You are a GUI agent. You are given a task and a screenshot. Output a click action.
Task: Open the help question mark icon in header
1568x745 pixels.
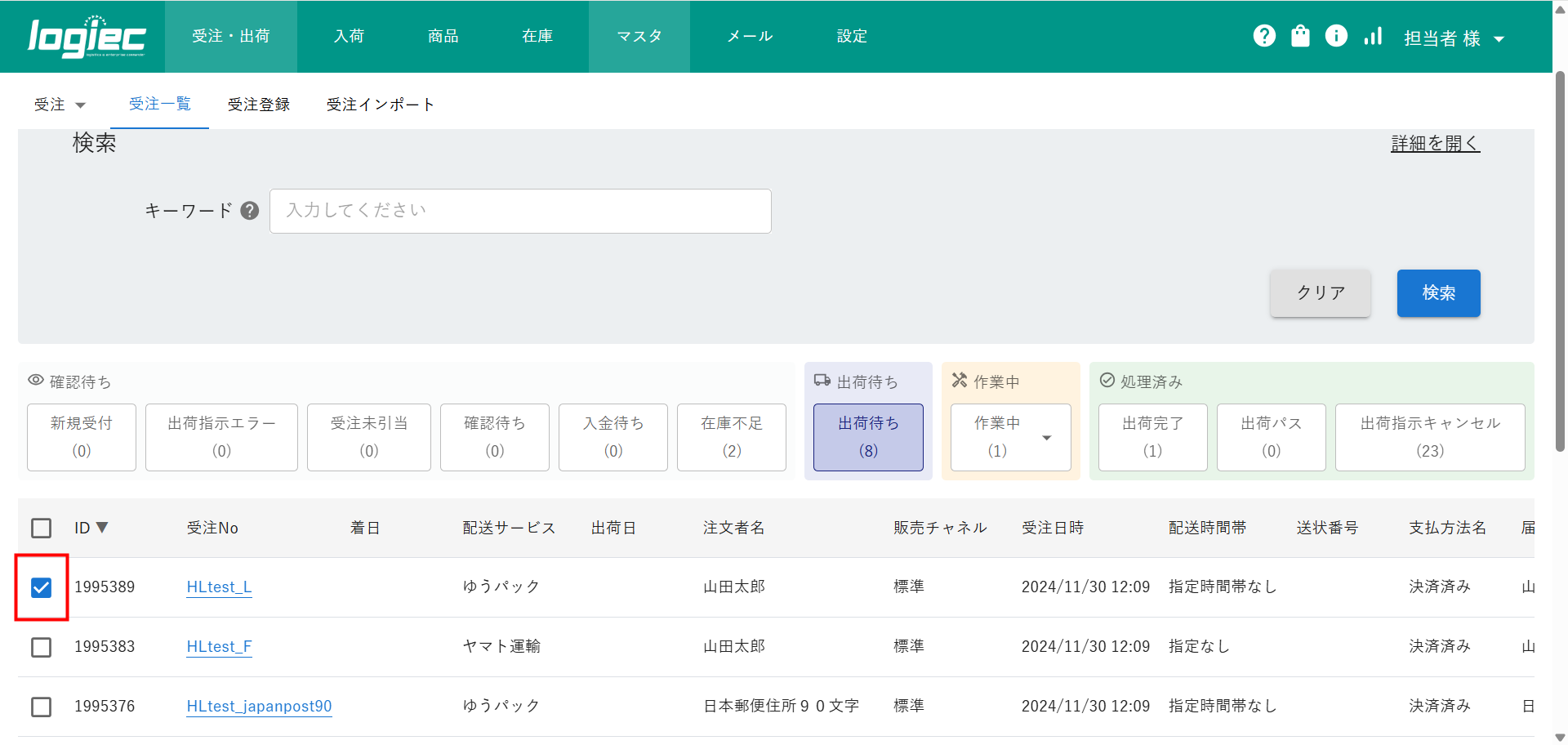pos(1264,36)
